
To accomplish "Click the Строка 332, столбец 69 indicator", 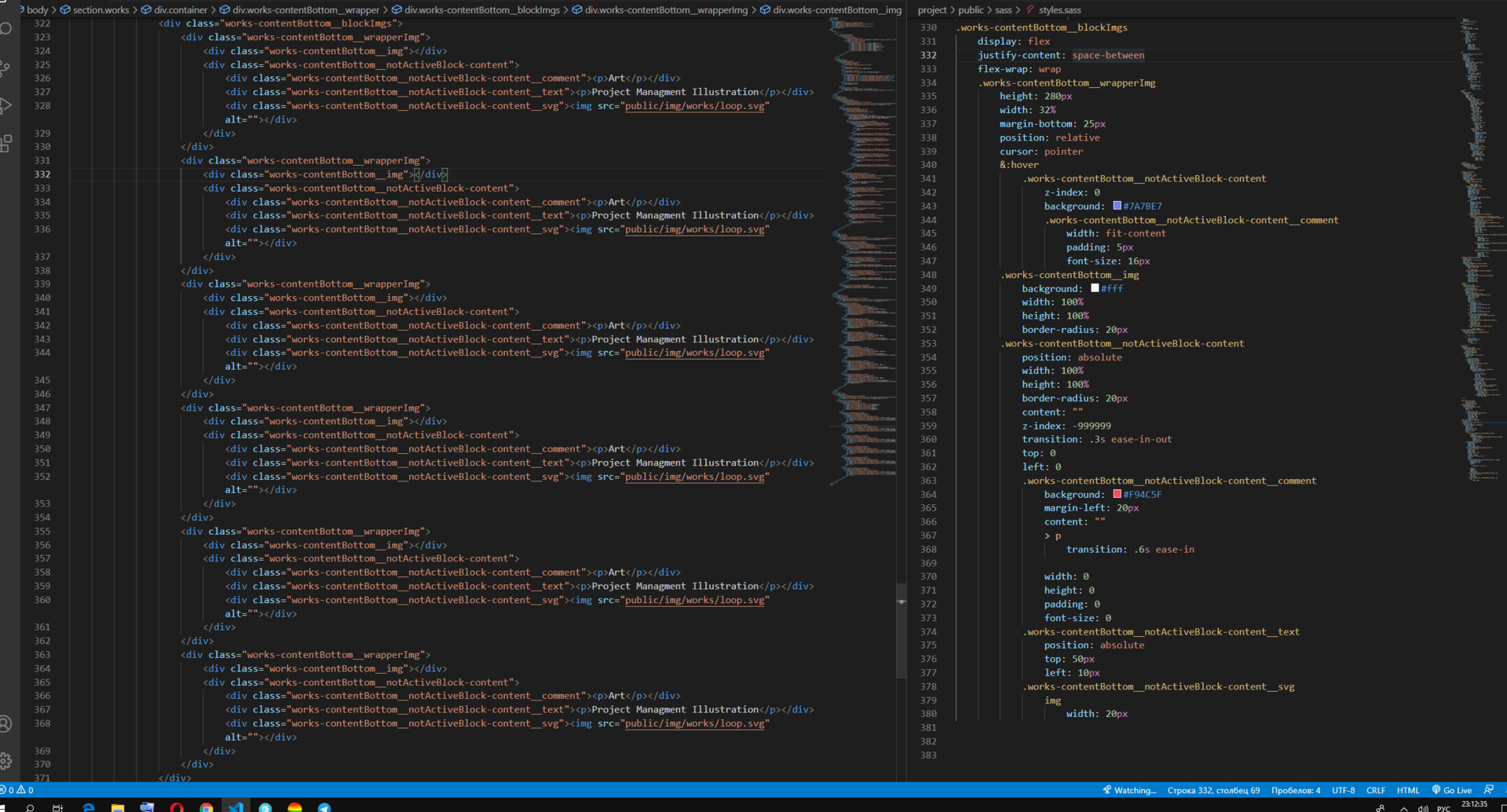I will tap(1213, 790).
